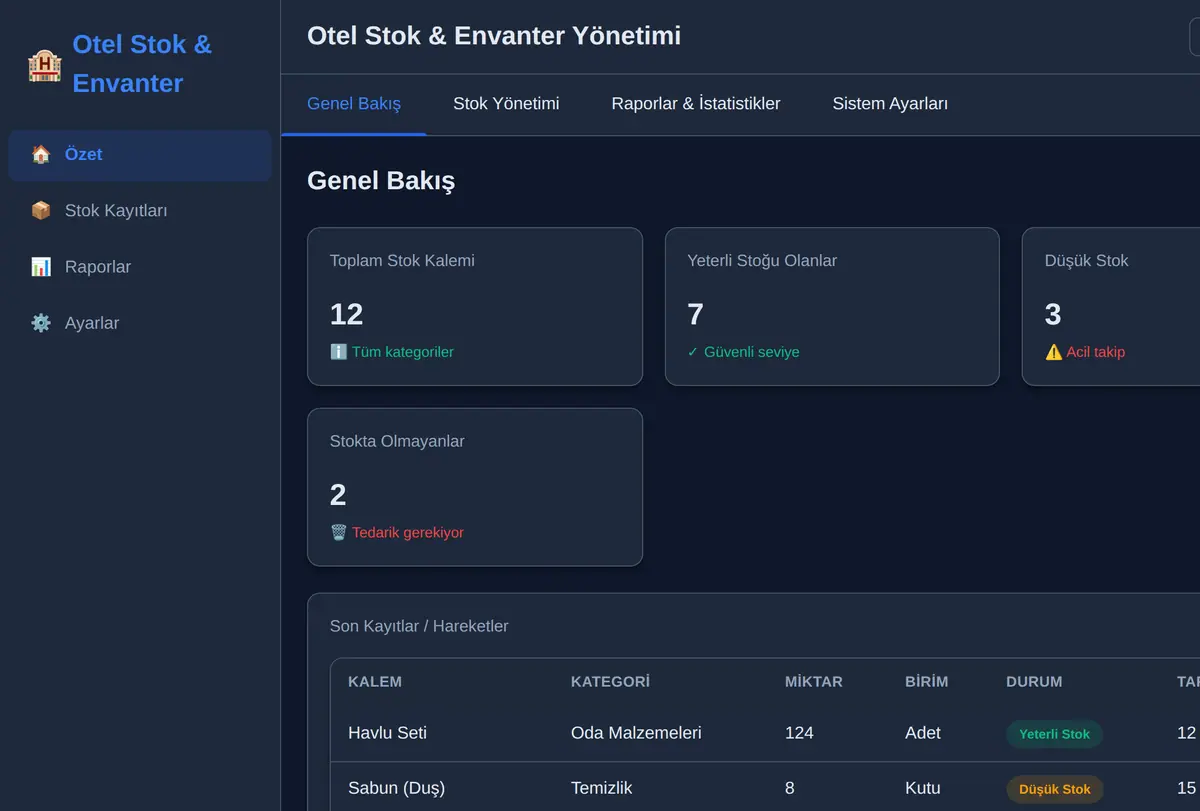Screen dimensions: 1200x811
Task: Click the hotel logo icon
Action: click(x=44, y=65)
